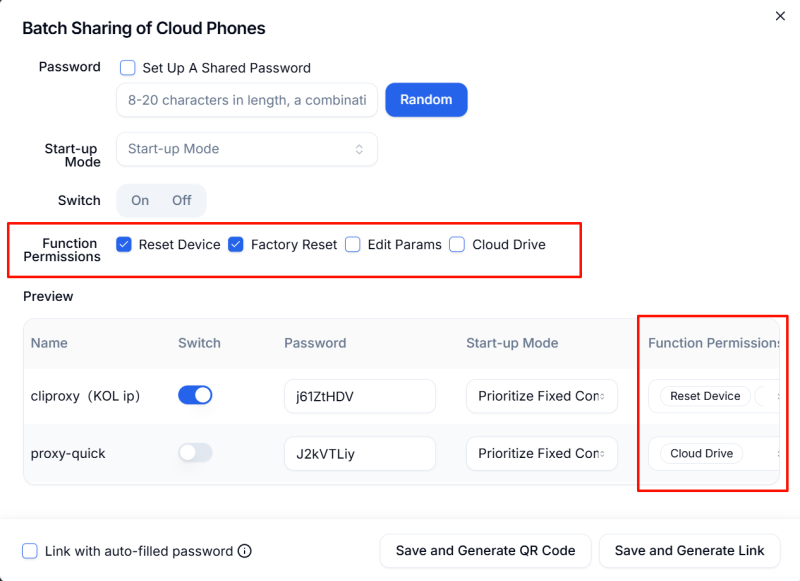Enable Link with auto-filled password
Viewport: 800px width, 581px height.
coord(30,551)
